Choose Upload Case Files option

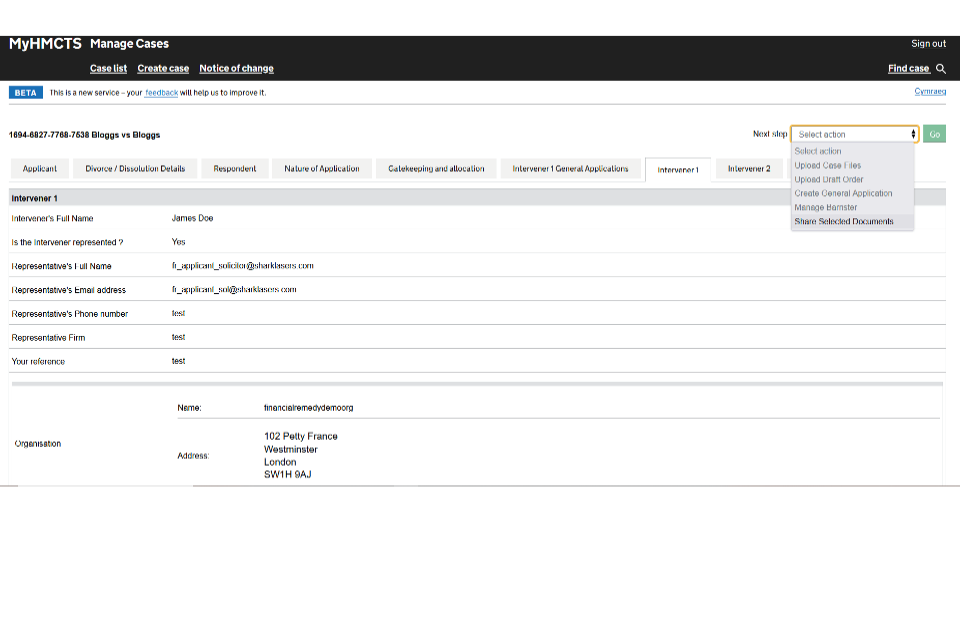[x=827, y=166]
